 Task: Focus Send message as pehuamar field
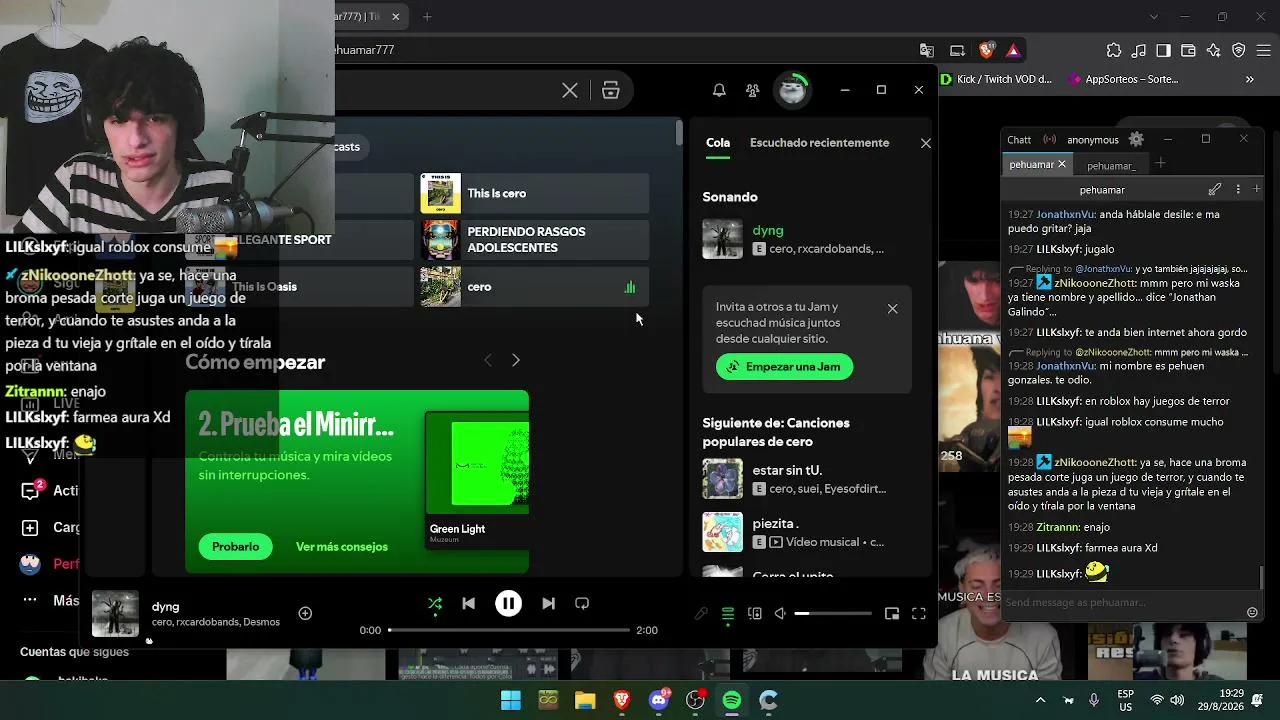coord(1122,602)
